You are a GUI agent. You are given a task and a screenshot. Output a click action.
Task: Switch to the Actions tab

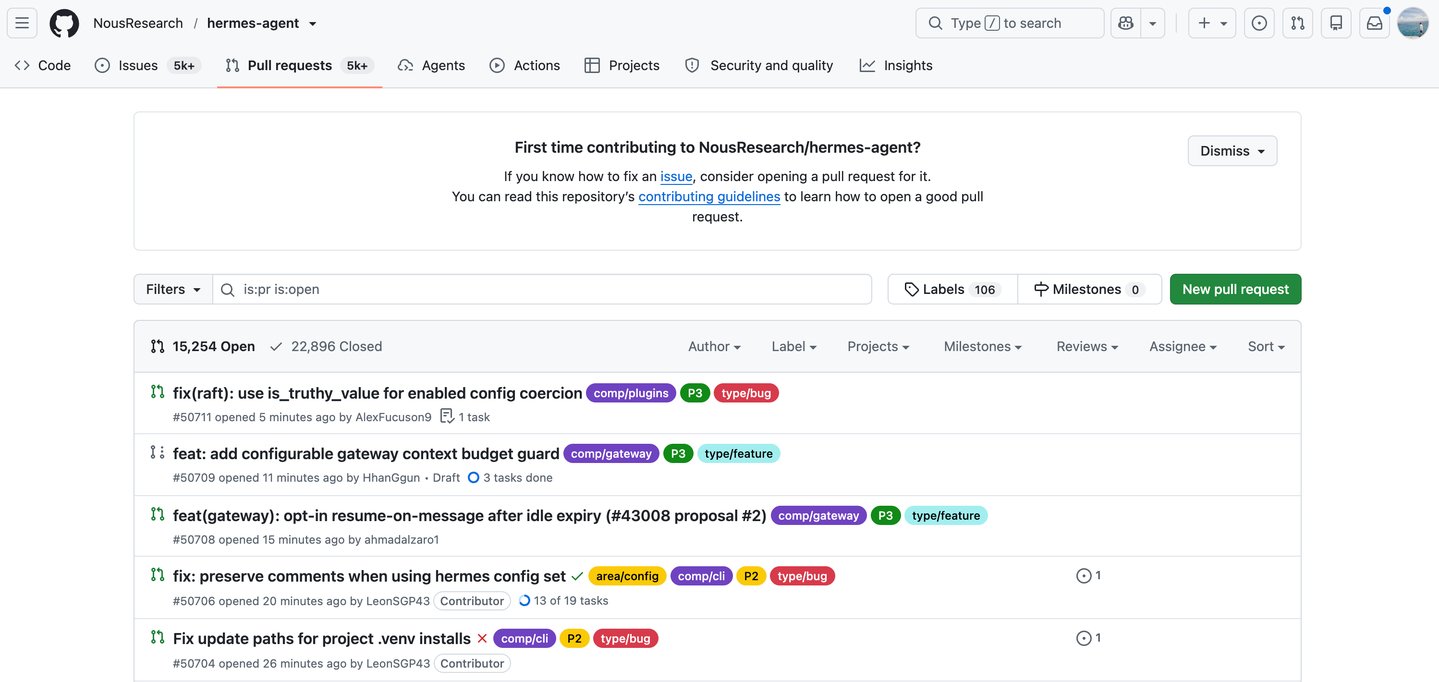click(x=525, y=65)
